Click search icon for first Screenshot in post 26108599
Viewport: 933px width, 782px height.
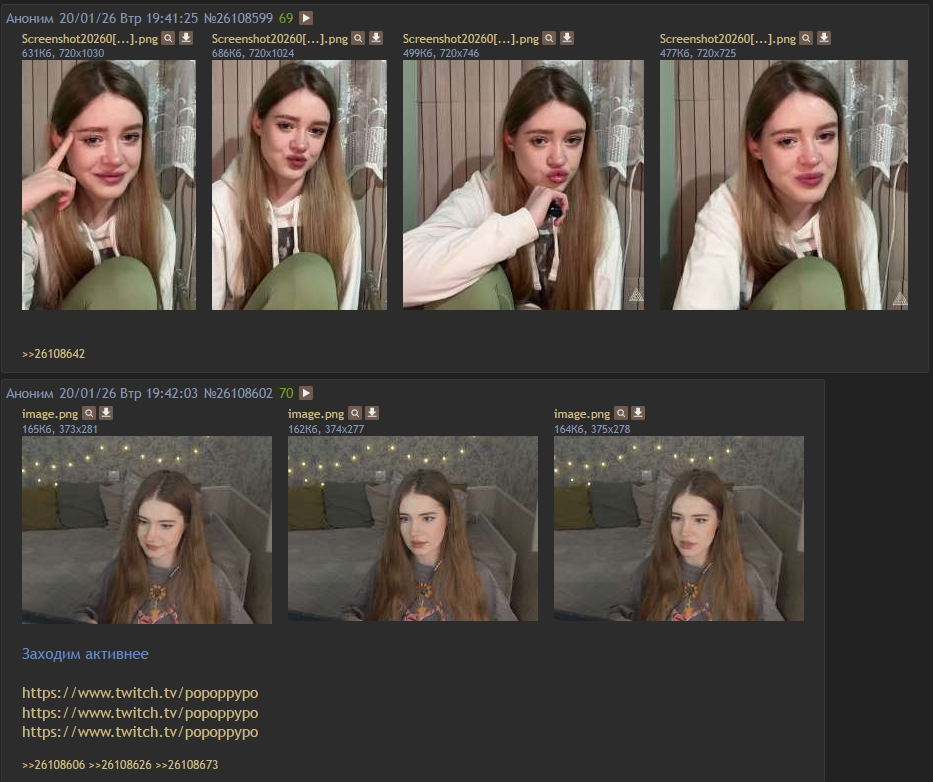168,38
